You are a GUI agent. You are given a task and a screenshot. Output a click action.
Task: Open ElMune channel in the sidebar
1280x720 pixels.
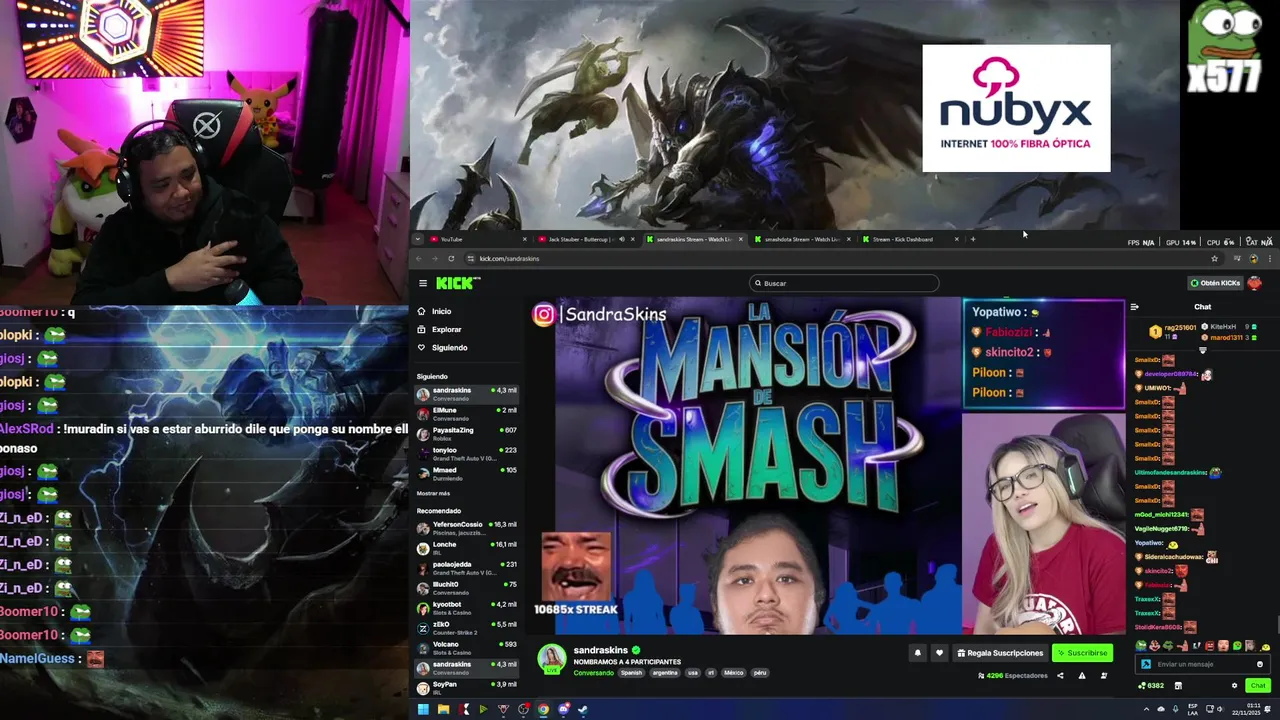click(x=467, y=413)
